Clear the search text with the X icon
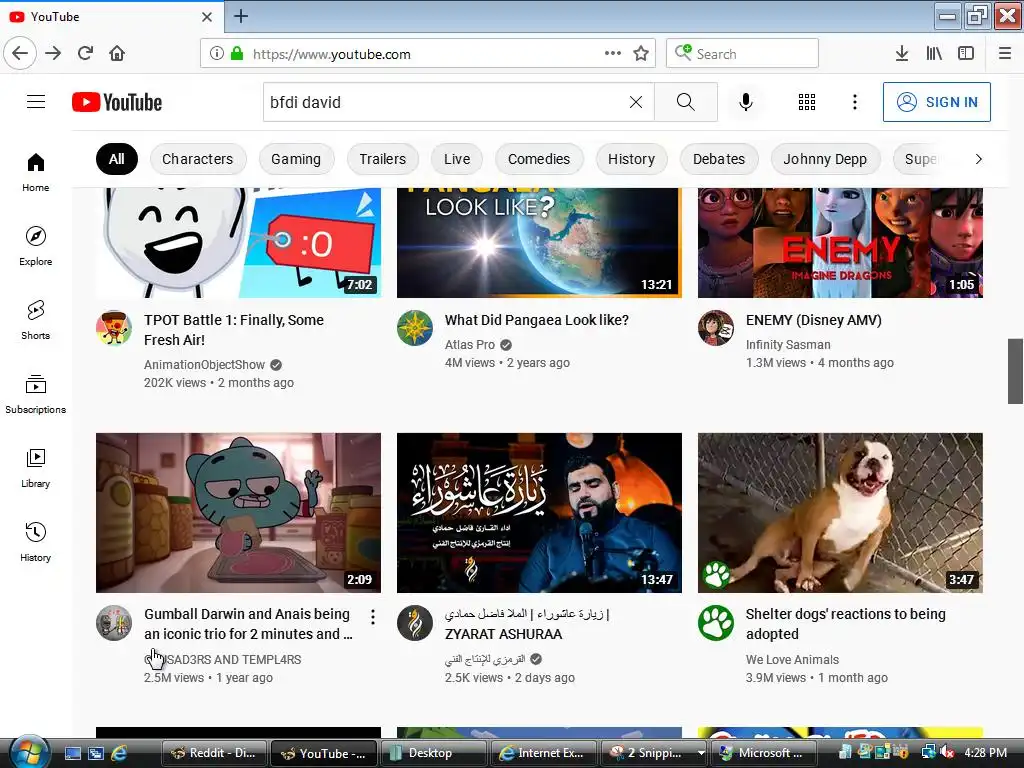This screenshot has width=1024, height=768. pos(635,102)
